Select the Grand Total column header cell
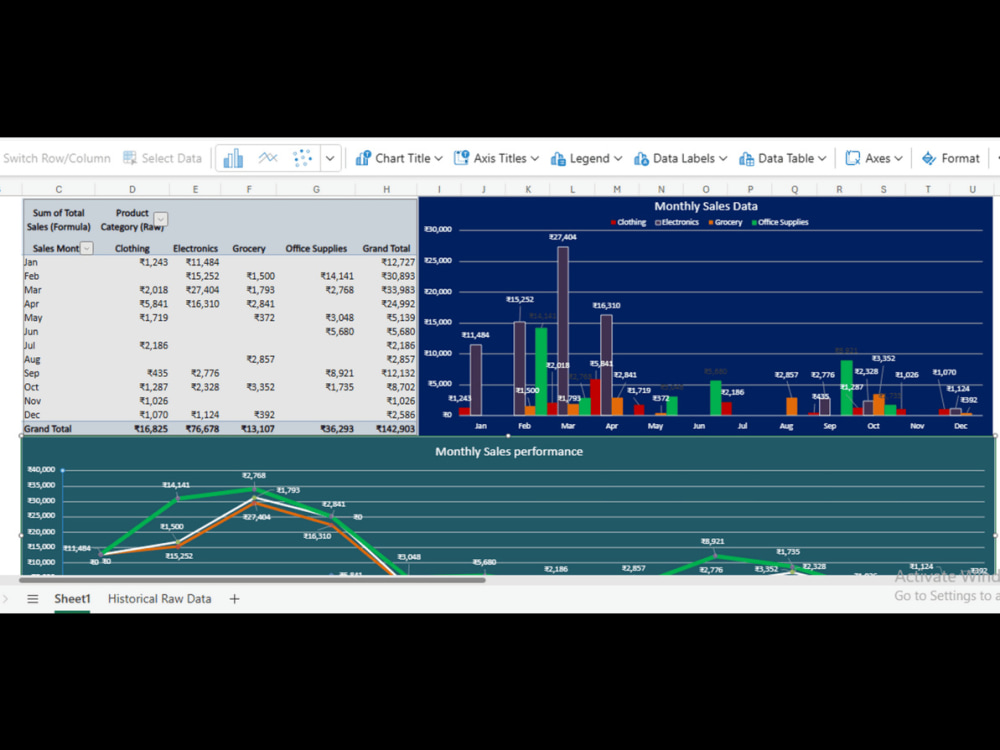This screenshot has width=1000, height=750. pyautogui.click(x=386, y=248)
